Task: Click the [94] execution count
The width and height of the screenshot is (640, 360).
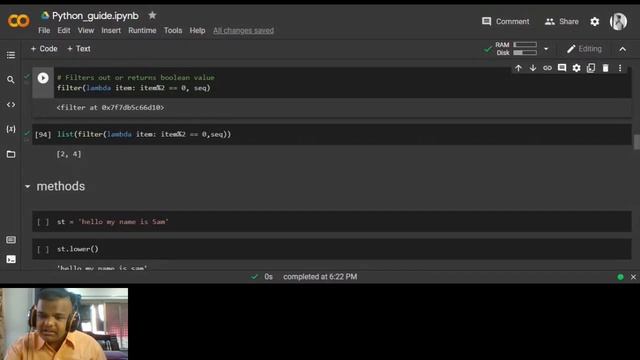Action: click(43, 134)
